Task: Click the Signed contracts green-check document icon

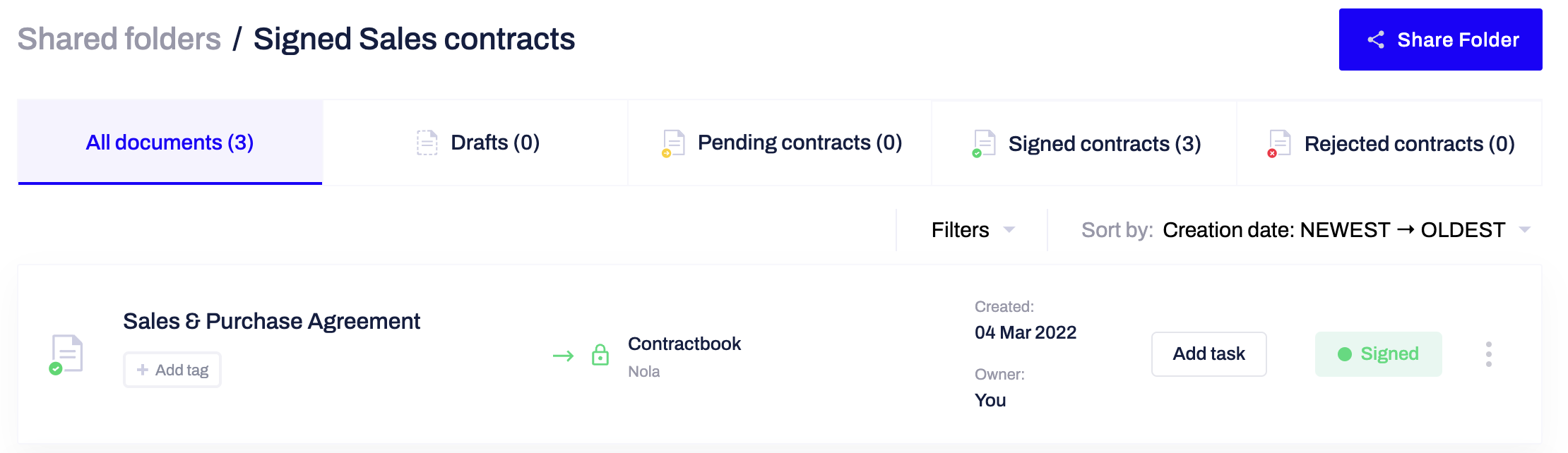Action: tap(983, 143)
